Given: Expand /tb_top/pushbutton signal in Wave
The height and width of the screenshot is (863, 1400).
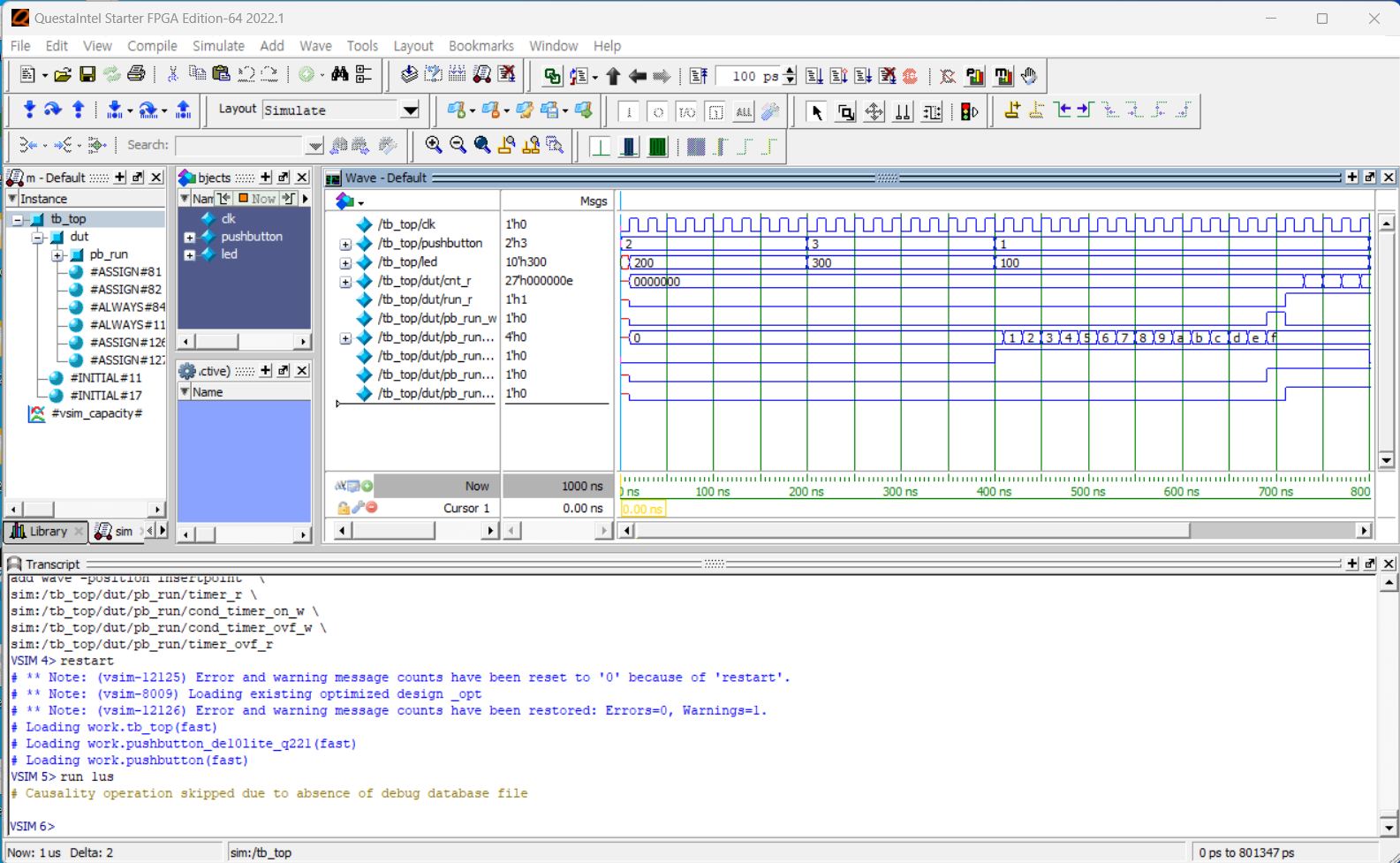Looking at the screenshot, I should [x=345, y=244].
